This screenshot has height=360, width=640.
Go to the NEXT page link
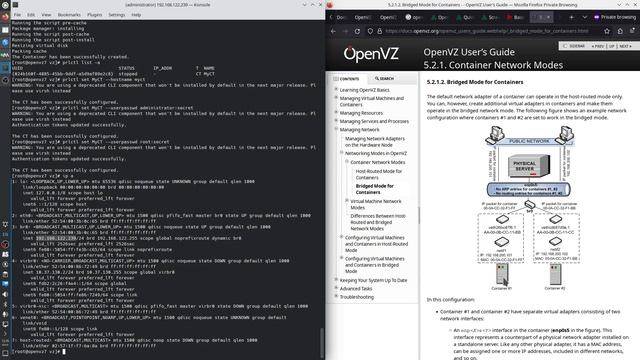tap(625, 46)
